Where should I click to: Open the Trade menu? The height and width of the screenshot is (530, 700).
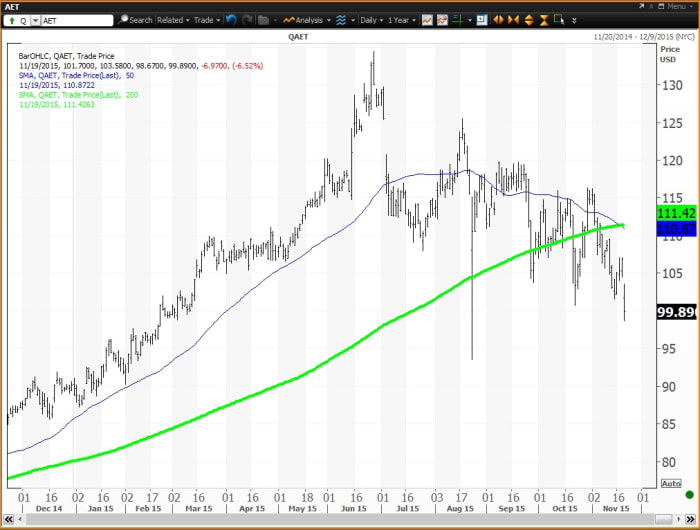(x=207, y=20)
